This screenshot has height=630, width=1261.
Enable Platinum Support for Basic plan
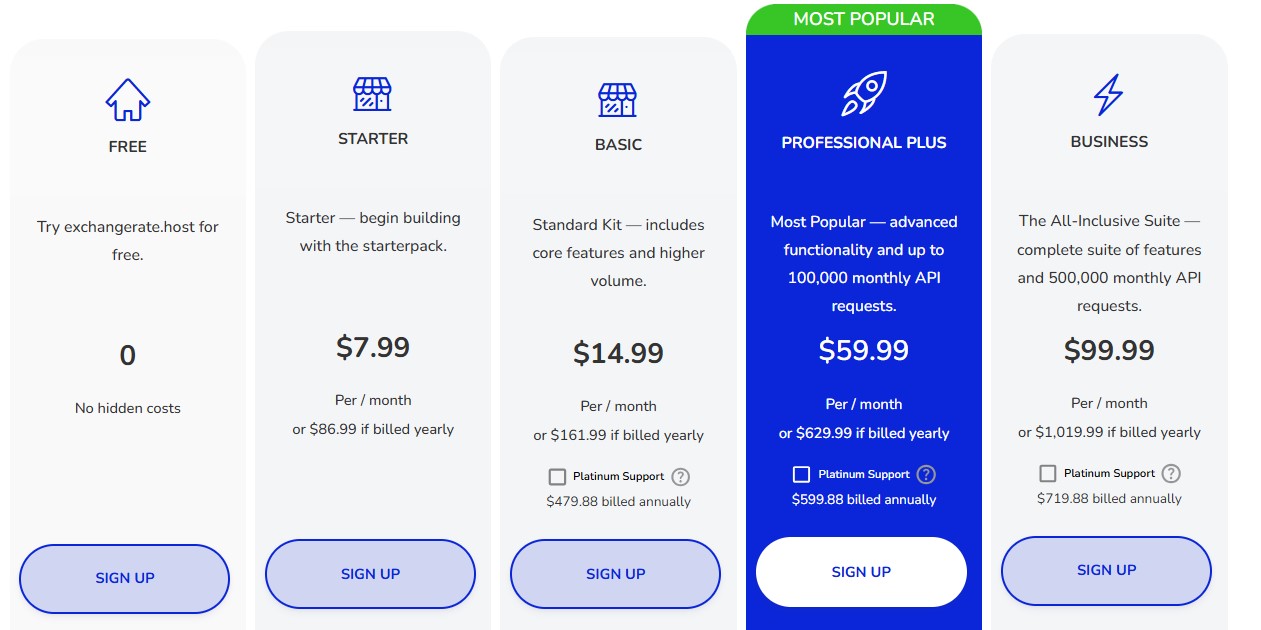(557, 477)
